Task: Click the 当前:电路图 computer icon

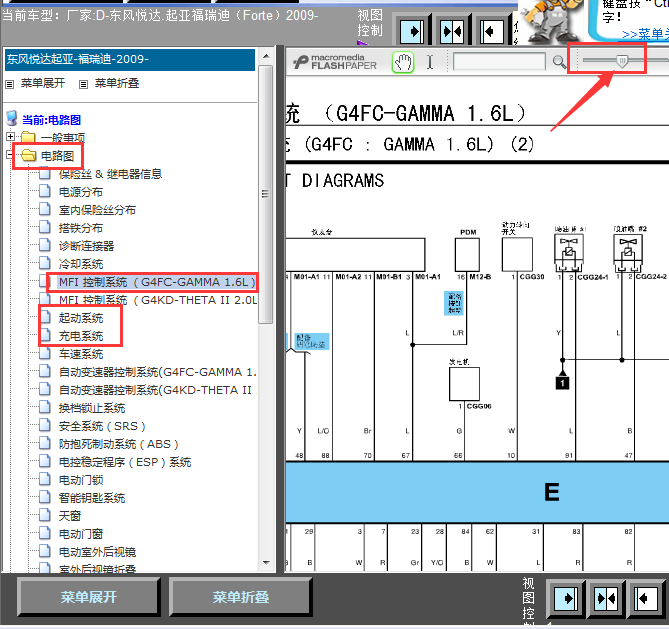Action: click(12, 119)
